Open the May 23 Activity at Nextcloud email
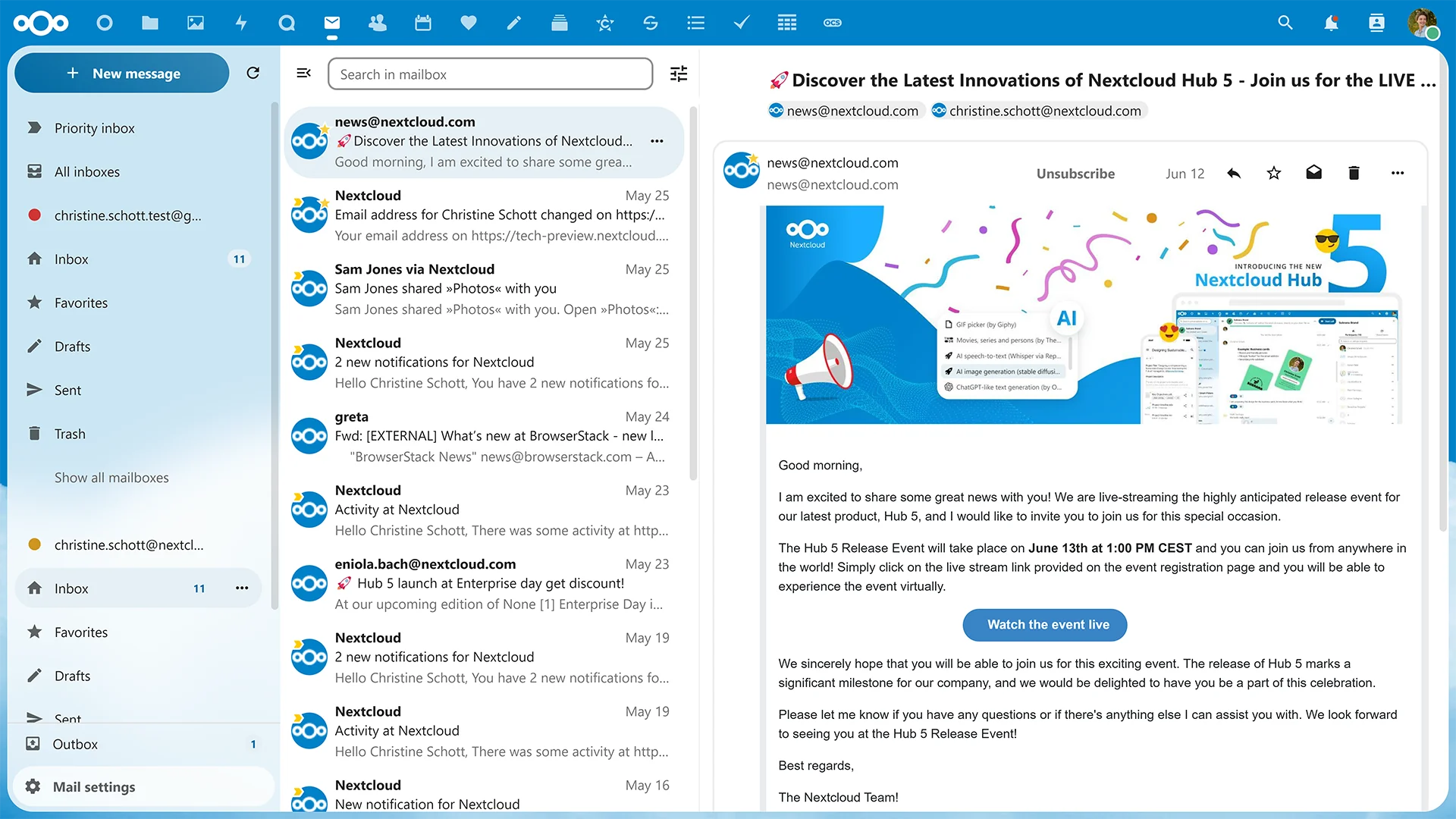Screen dimensions: 1456x819 (484, 510)
